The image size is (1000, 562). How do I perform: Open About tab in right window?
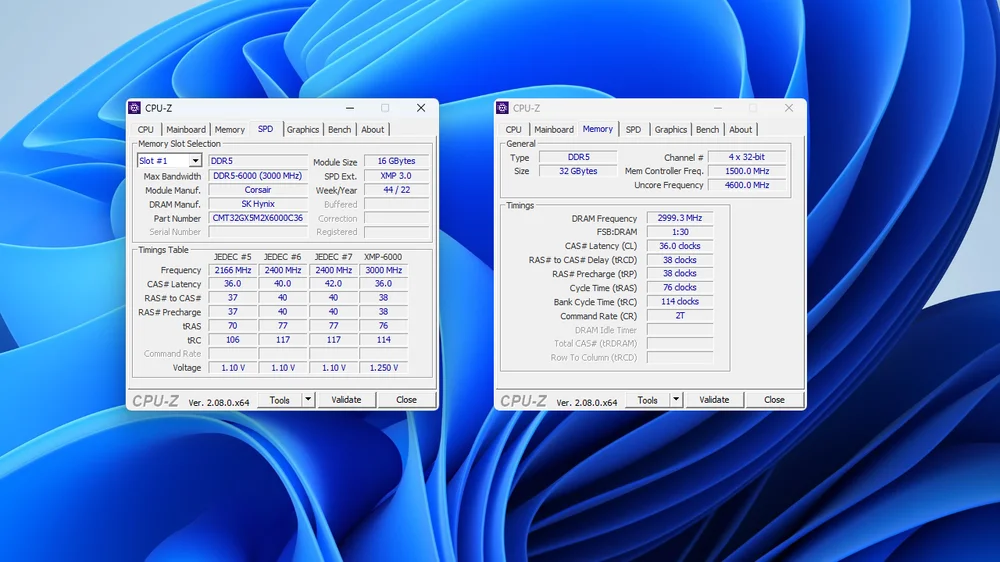point(740,129)
